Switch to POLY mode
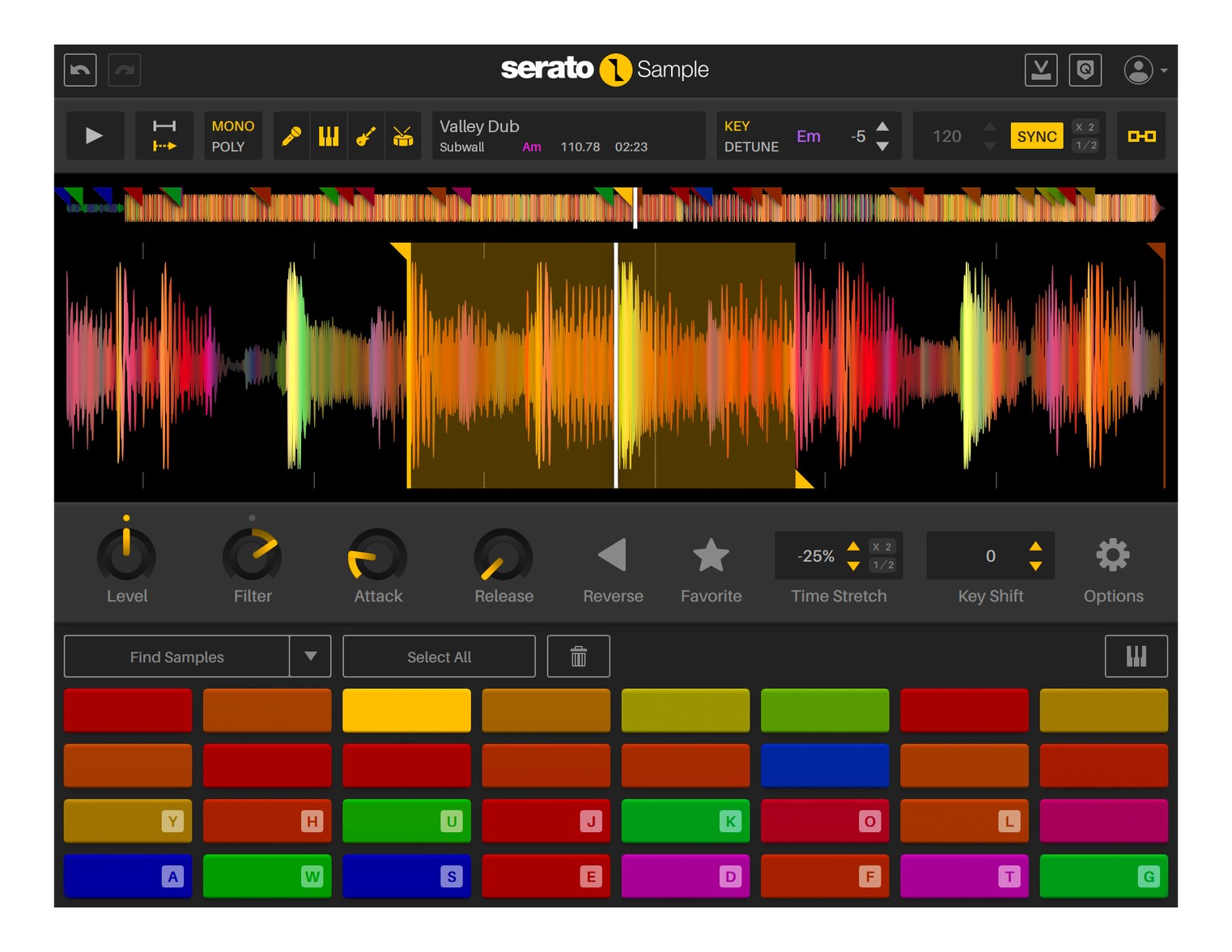This screenshot has width=1232, height=952. [228, 147]
